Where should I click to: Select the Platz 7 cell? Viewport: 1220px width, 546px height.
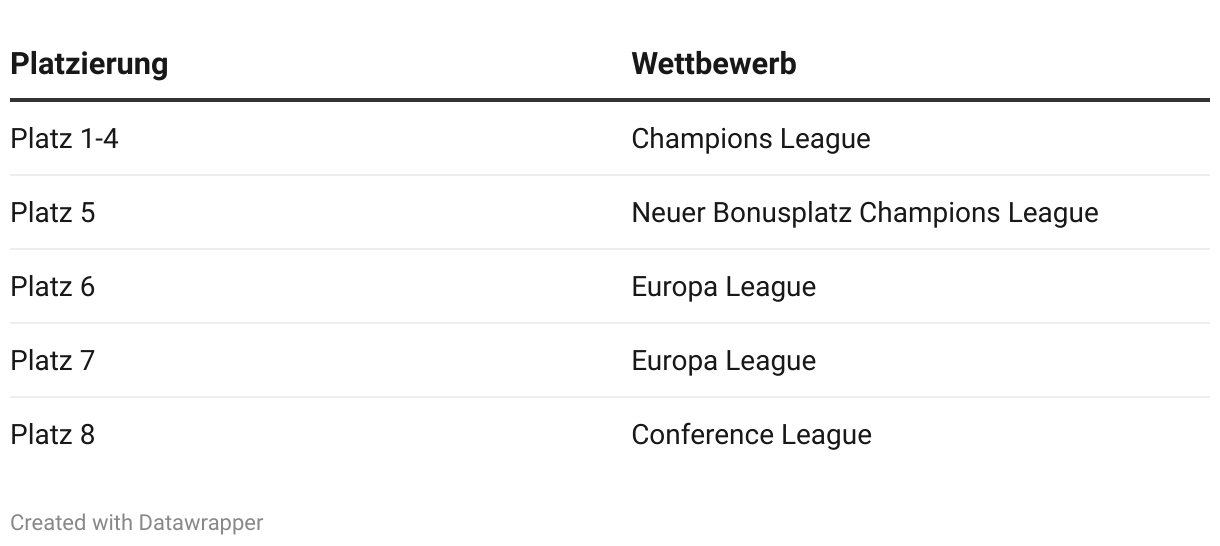(53, 361)
